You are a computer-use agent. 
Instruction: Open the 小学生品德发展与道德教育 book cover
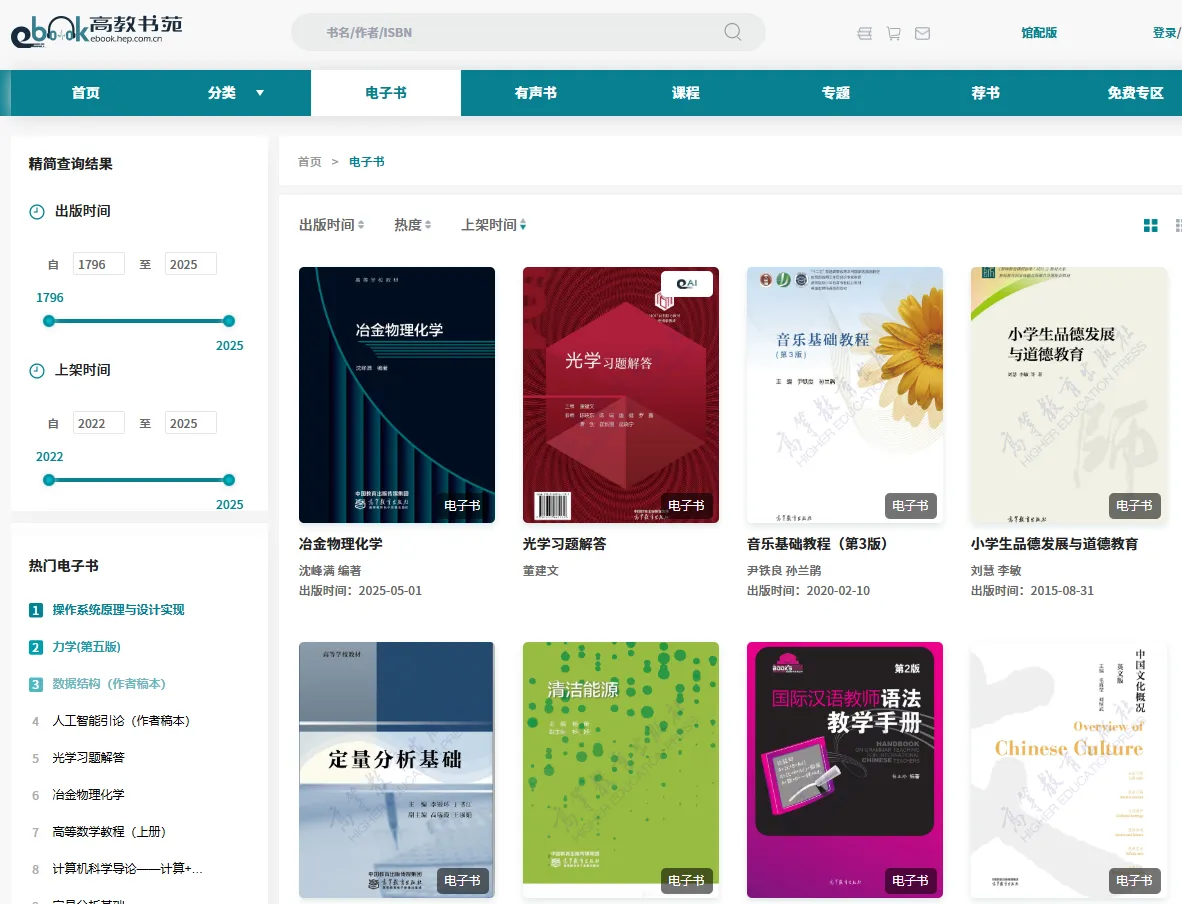pyautogui.click(x=1069, y=395)
